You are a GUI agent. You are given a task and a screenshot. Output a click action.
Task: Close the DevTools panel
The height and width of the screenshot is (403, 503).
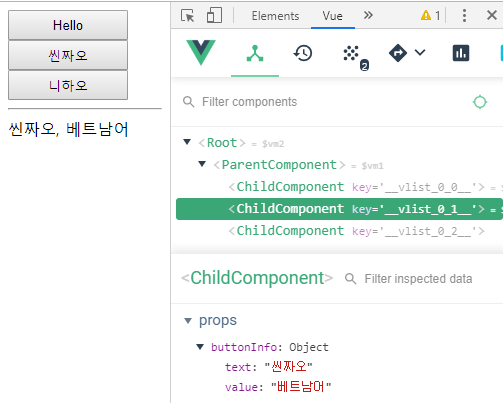(492, 15)
